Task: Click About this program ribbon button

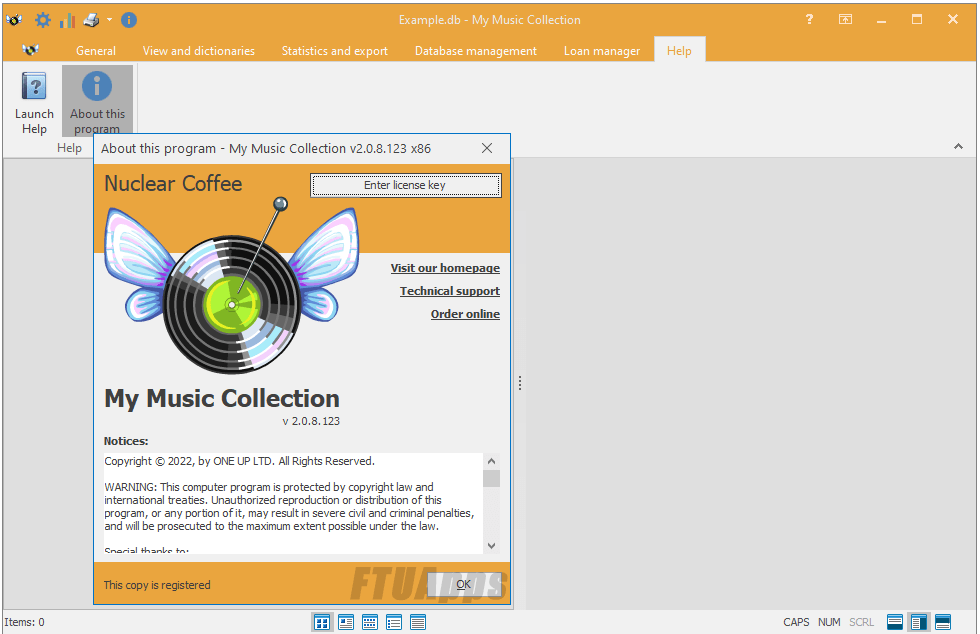Action: tap(97, 101)
